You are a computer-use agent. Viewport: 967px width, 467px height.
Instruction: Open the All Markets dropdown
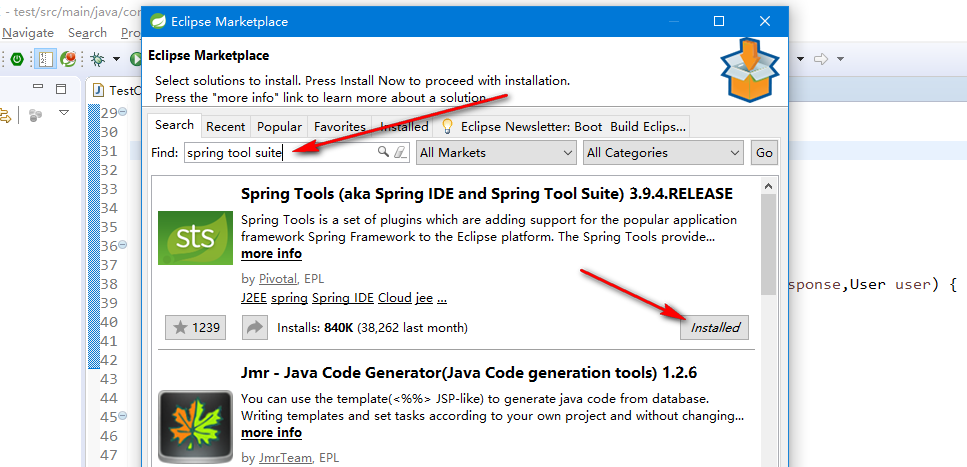tap(496, 152)
